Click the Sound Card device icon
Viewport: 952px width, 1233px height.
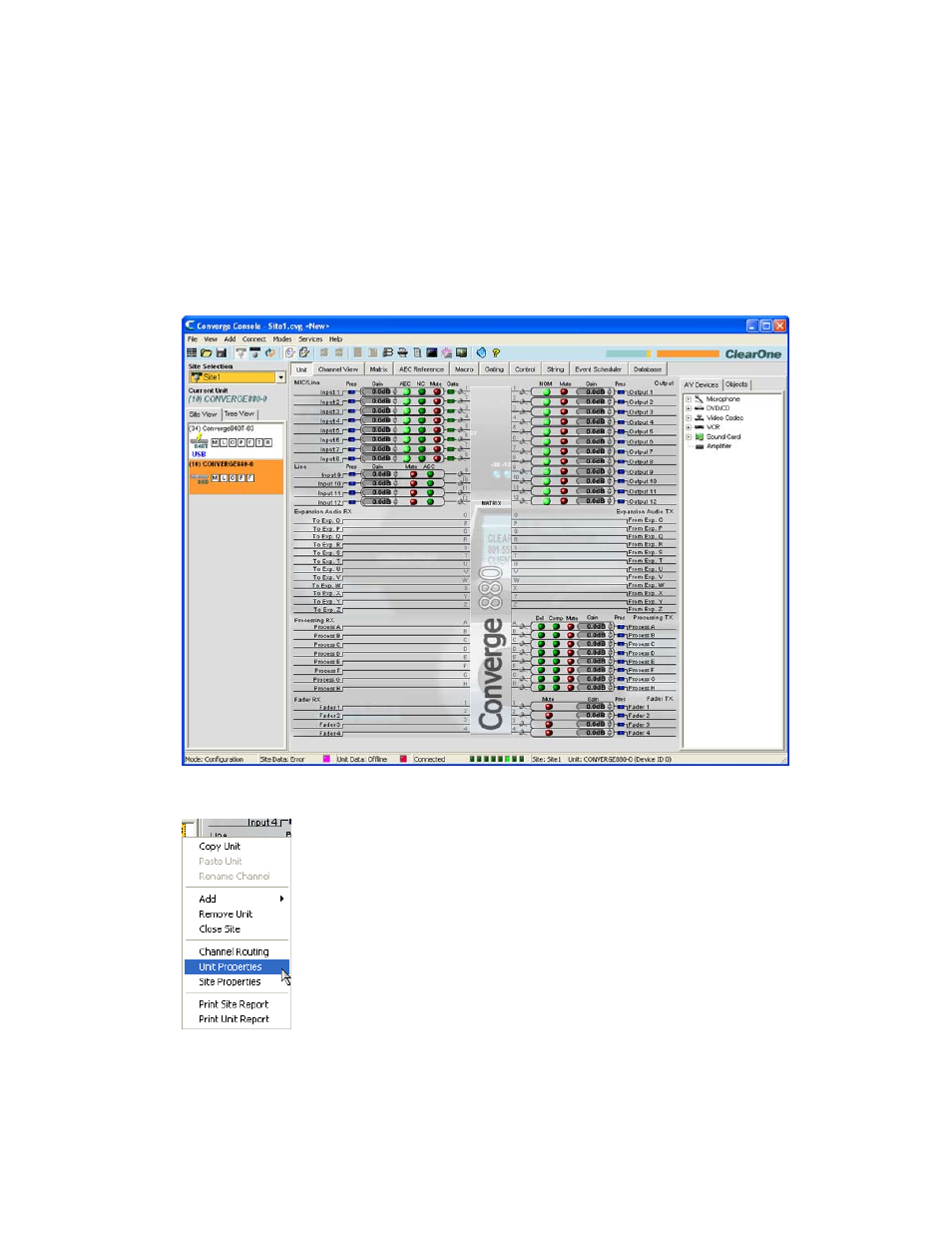[699, 437]
